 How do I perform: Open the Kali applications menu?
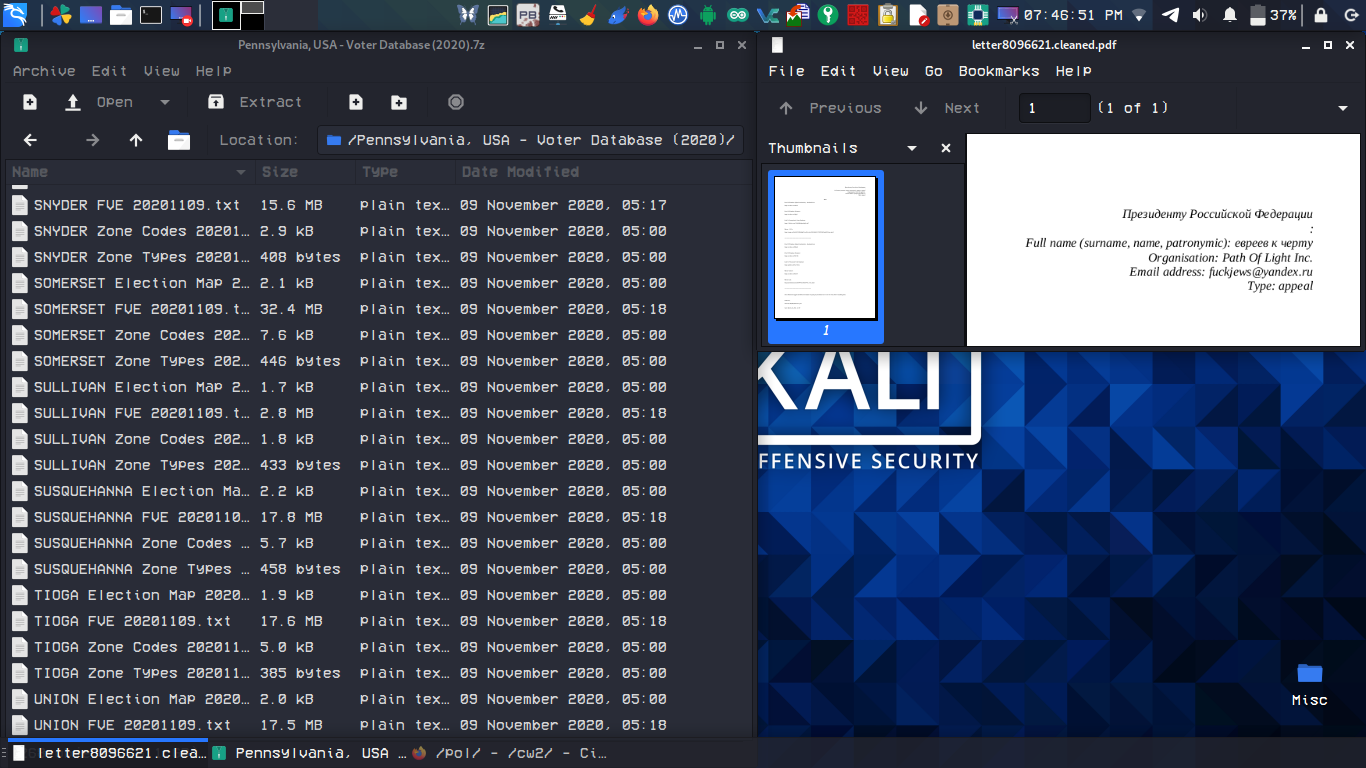15,15
